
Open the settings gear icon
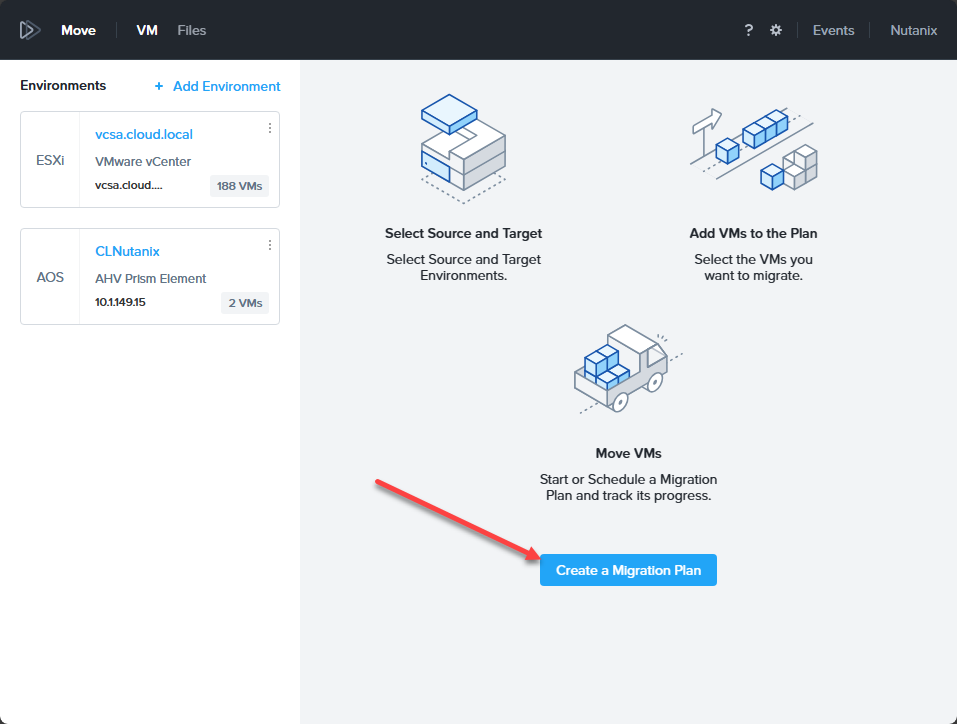pos(776,30)
